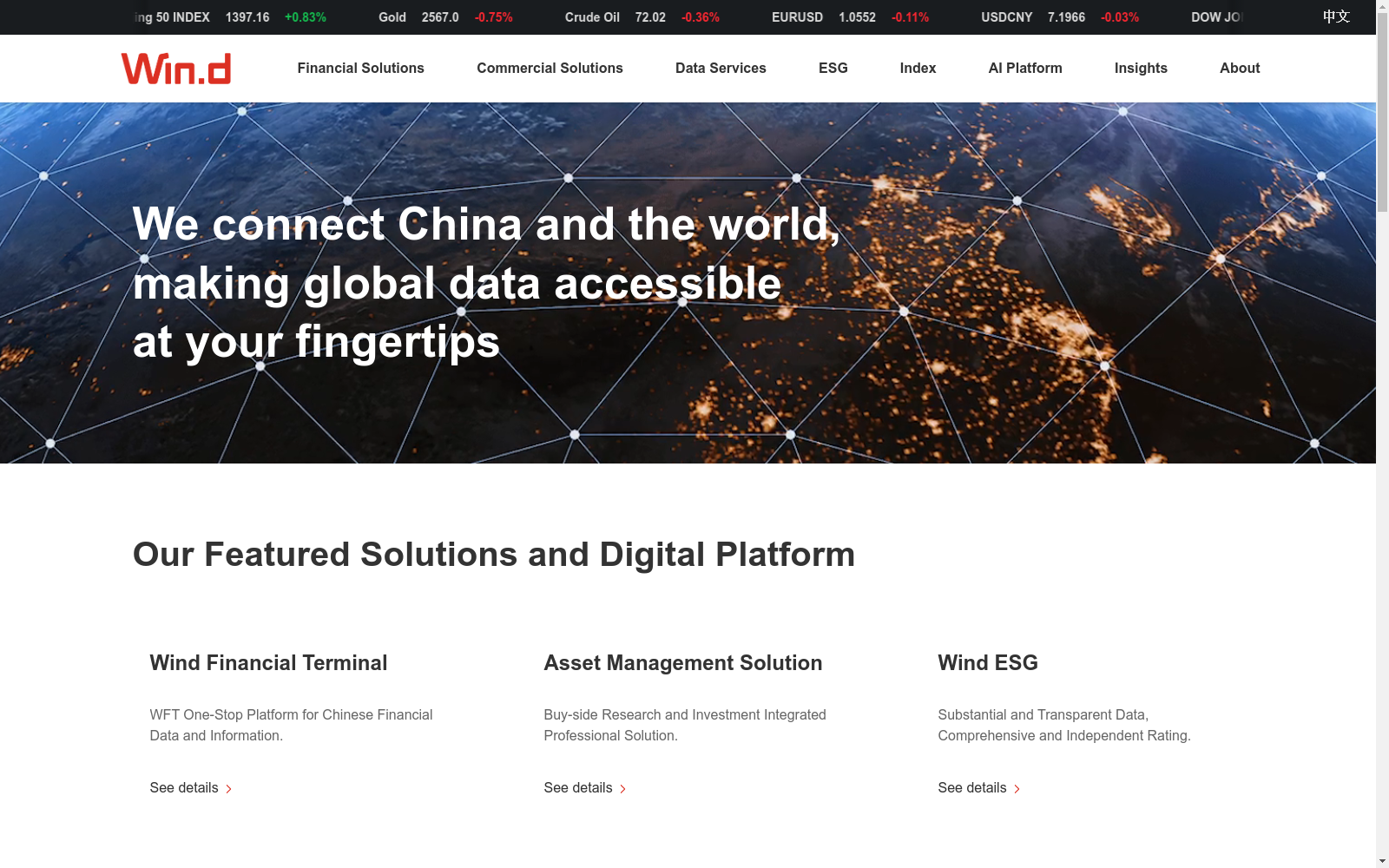1389x868 pixels.
Task: Open the Insights menu item
Action: click(1141, 68)
